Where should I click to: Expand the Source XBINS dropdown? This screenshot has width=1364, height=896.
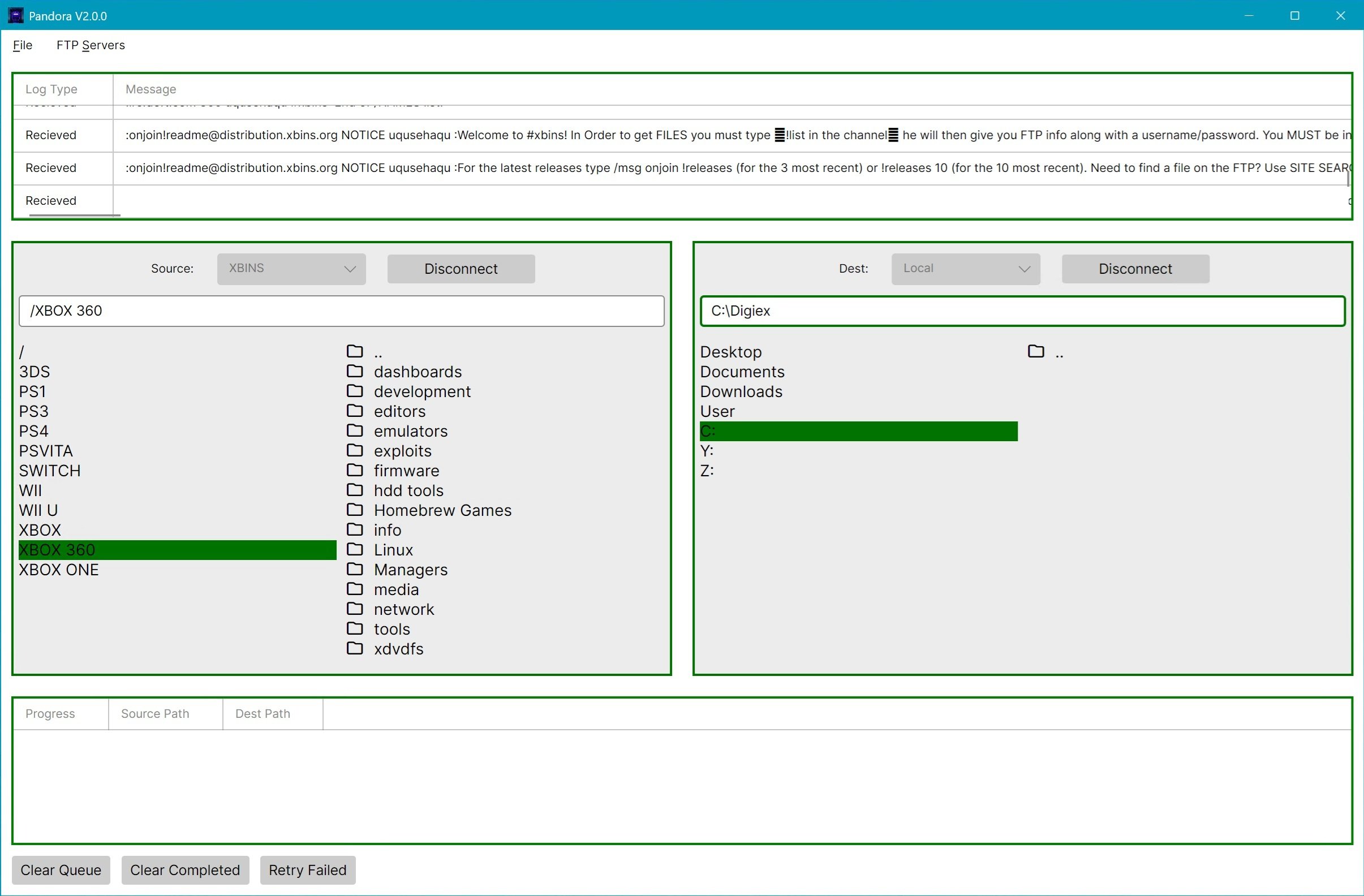(x=291, y=269)
